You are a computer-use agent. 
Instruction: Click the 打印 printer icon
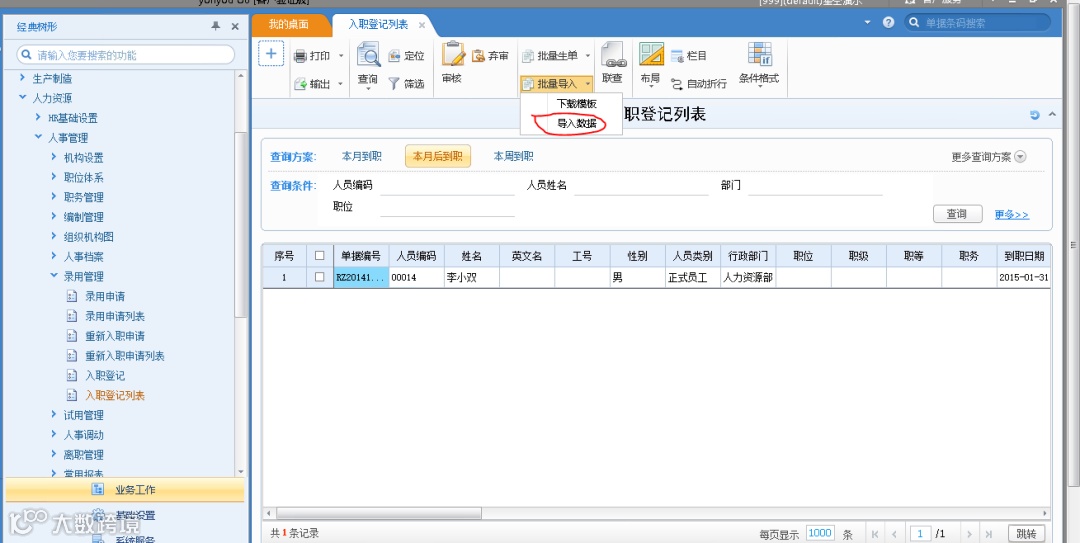click(x=300, y=57)
